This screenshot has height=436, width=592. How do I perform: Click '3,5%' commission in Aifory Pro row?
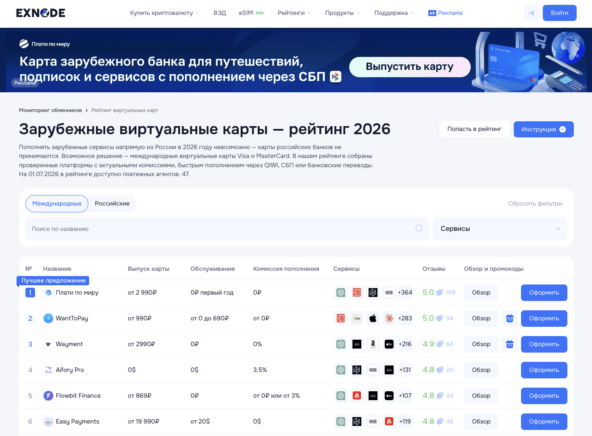pyautogui.click(x=260, y=370)
